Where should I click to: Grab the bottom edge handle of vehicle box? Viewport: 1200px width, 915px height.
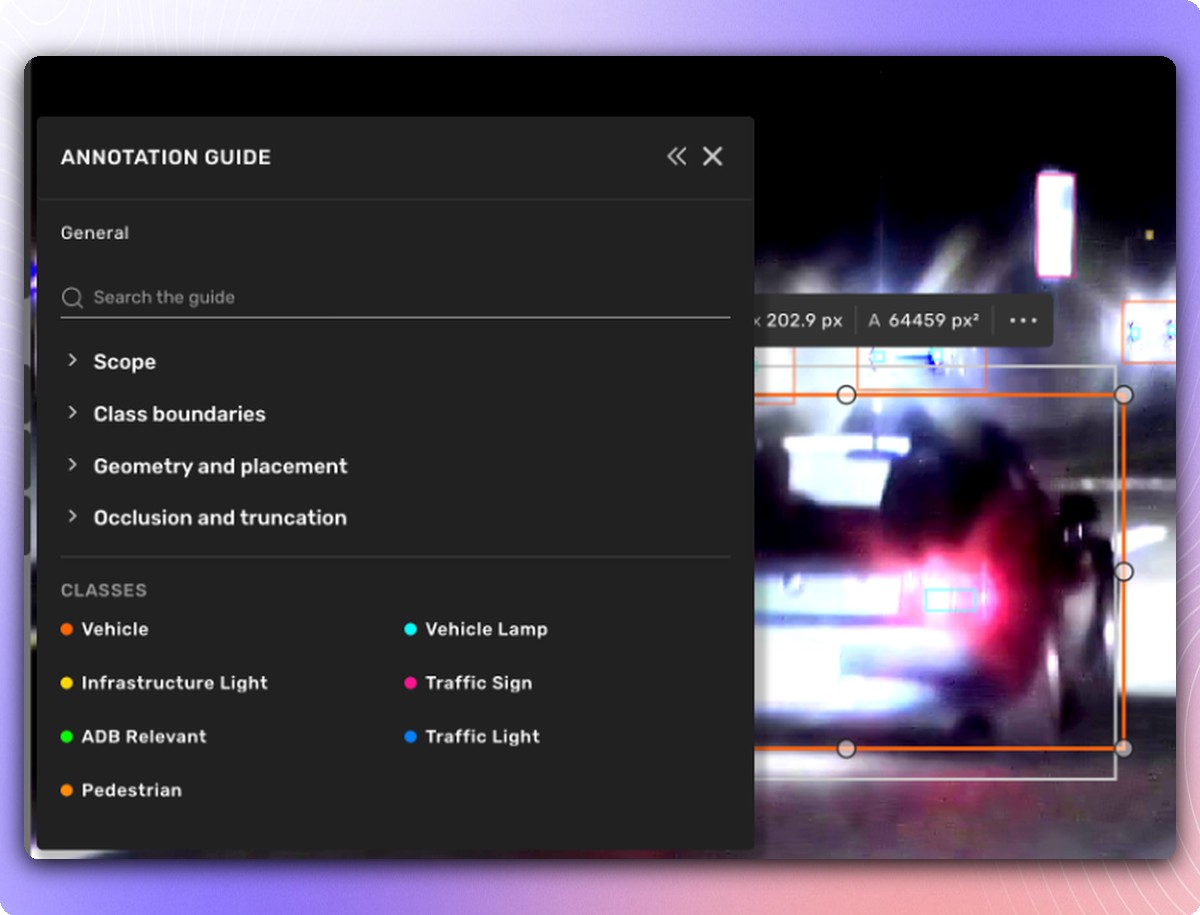tap(846, 748)
